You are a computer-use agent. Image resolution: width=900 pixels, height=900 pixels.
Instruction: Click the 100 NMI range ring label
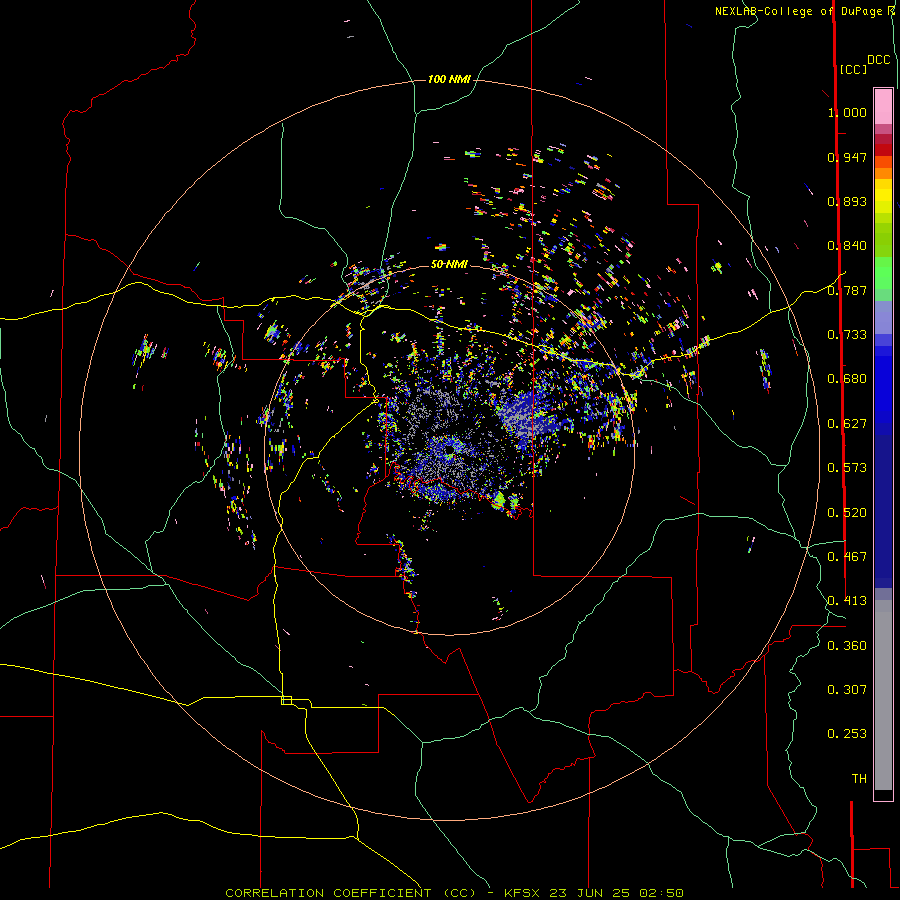(449, 79)
